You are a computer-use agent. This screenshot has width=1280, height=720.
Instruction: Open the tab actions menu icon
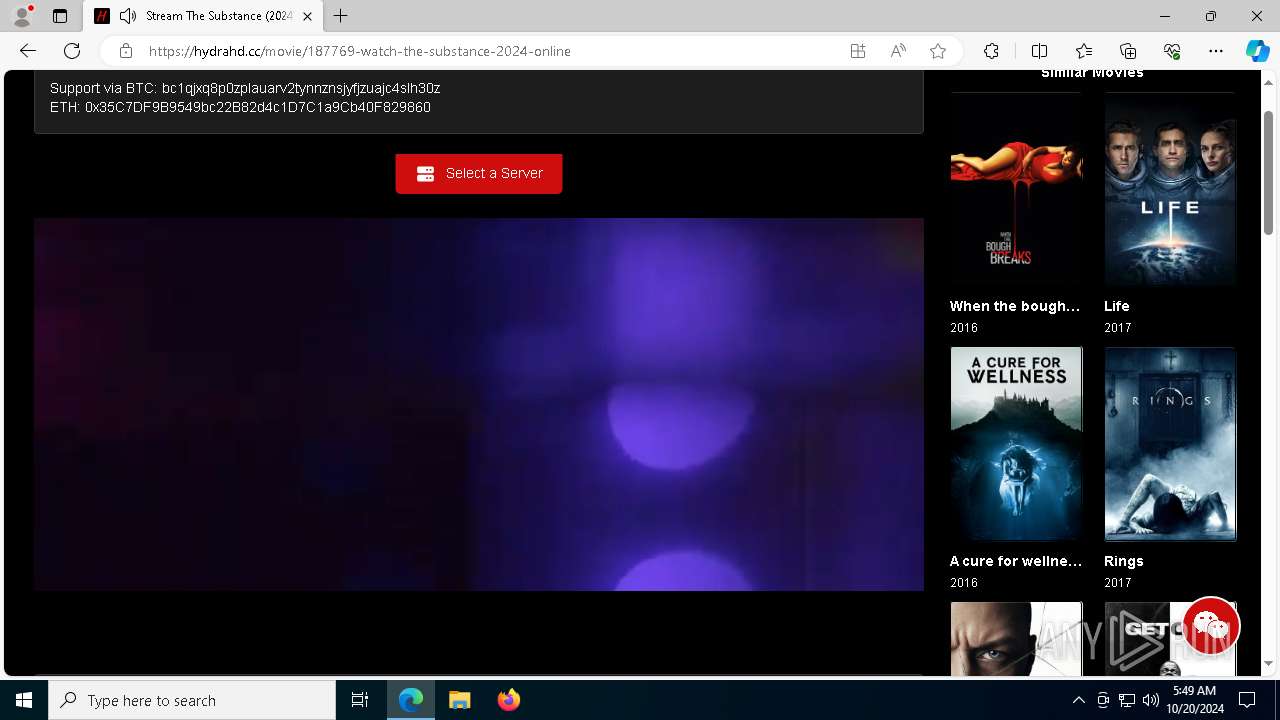click(60, 16)
